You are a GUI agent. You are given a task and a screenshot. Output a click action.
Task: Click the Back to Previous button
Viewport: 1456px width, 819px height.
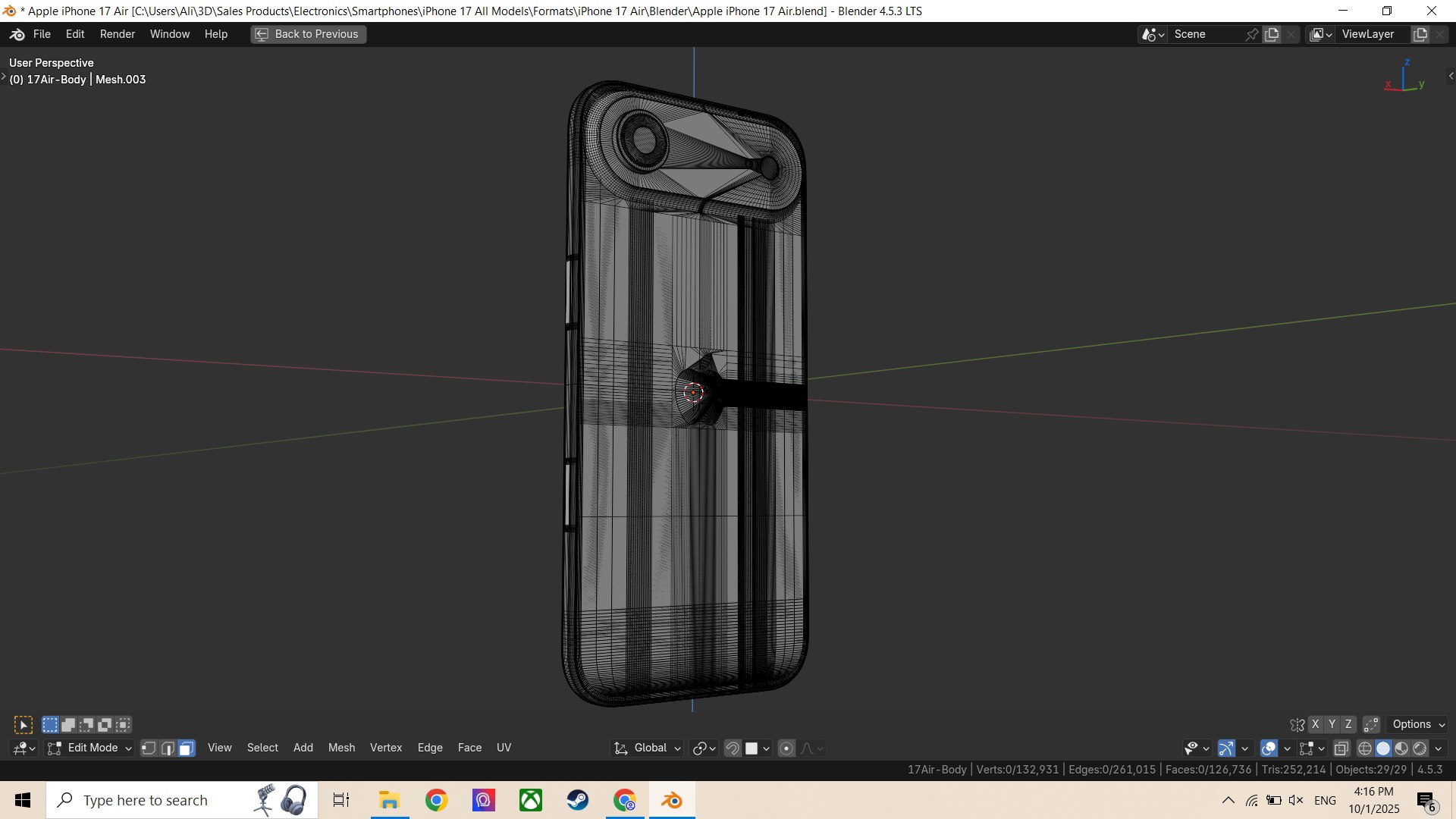click(309, 34)
